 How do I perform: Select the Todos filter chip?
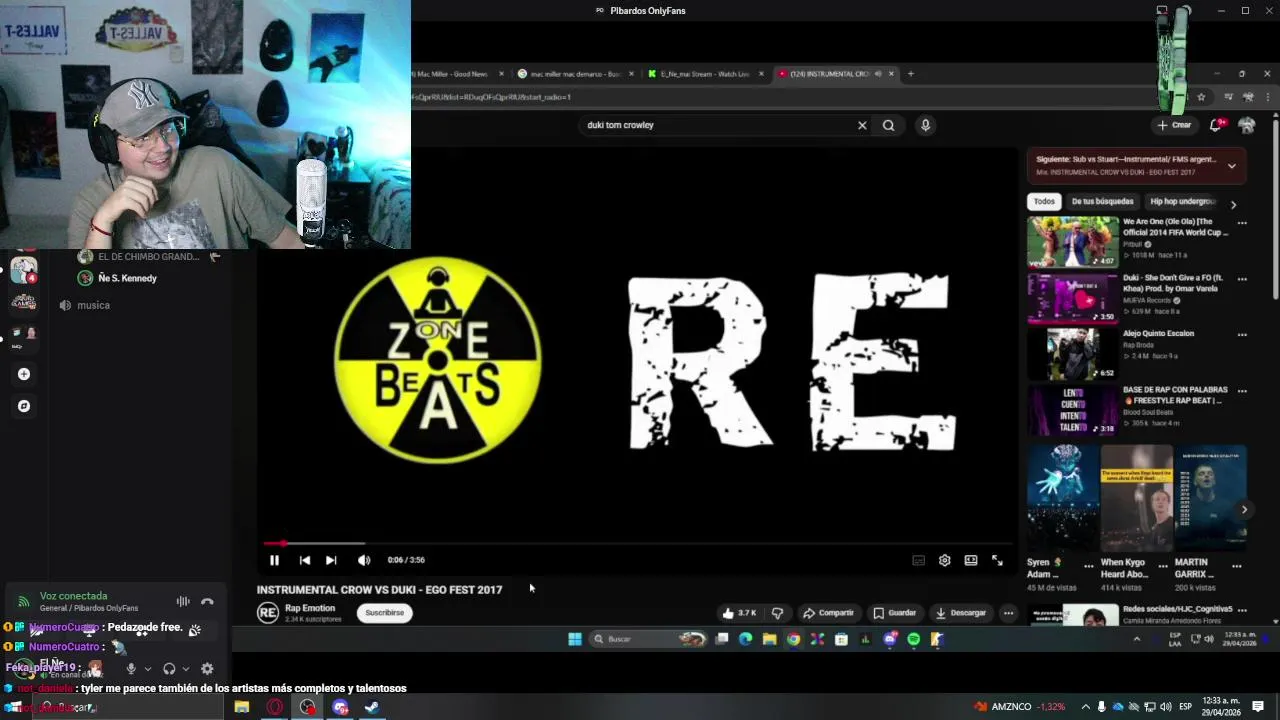point(1044,201)
